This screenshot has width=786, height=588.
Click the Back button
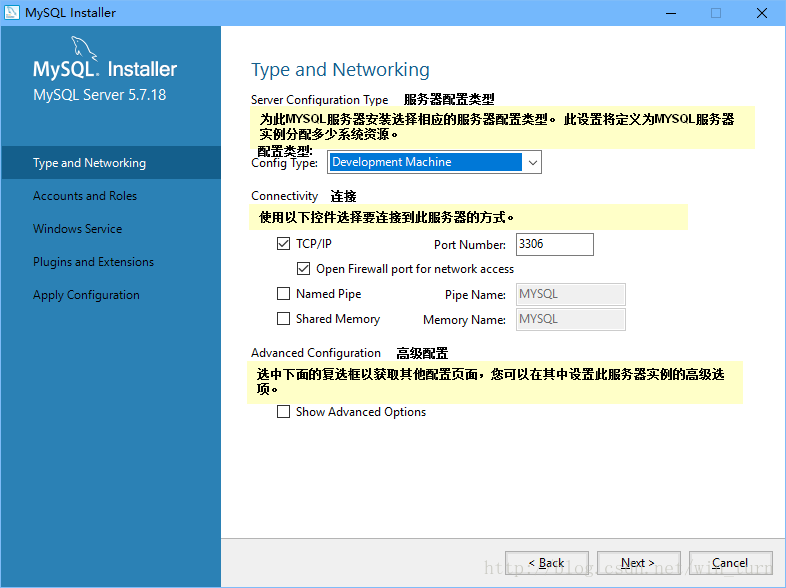point(546,563)
